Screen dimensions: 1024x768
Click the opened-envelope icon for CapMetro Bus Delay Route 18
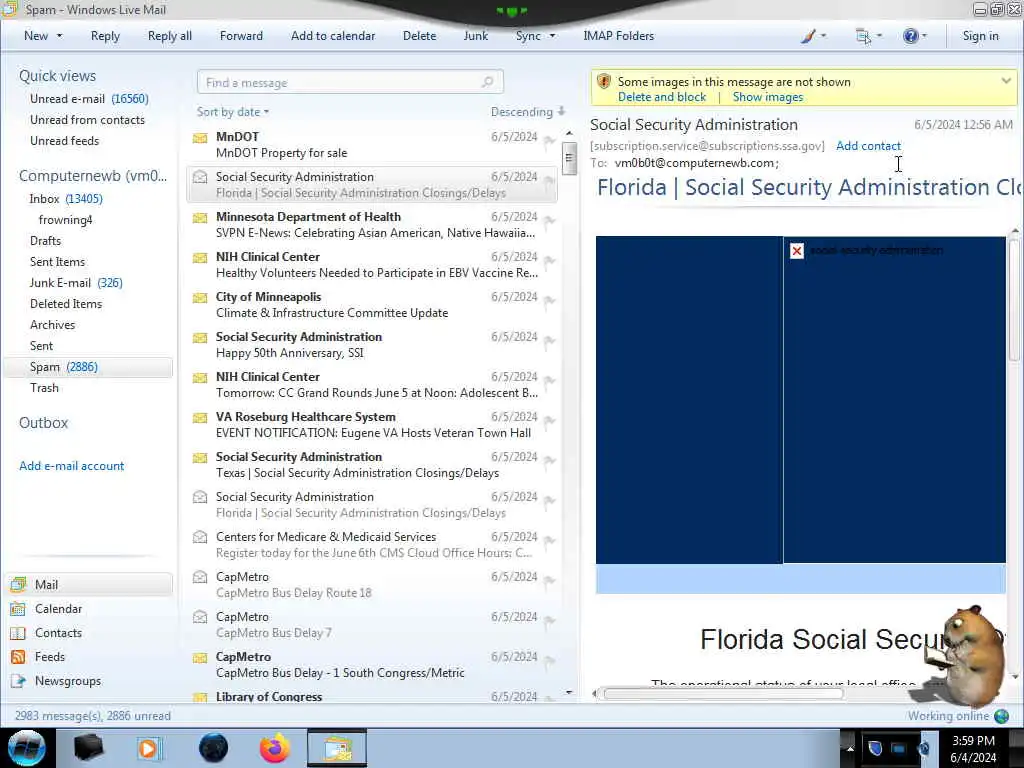200,577
